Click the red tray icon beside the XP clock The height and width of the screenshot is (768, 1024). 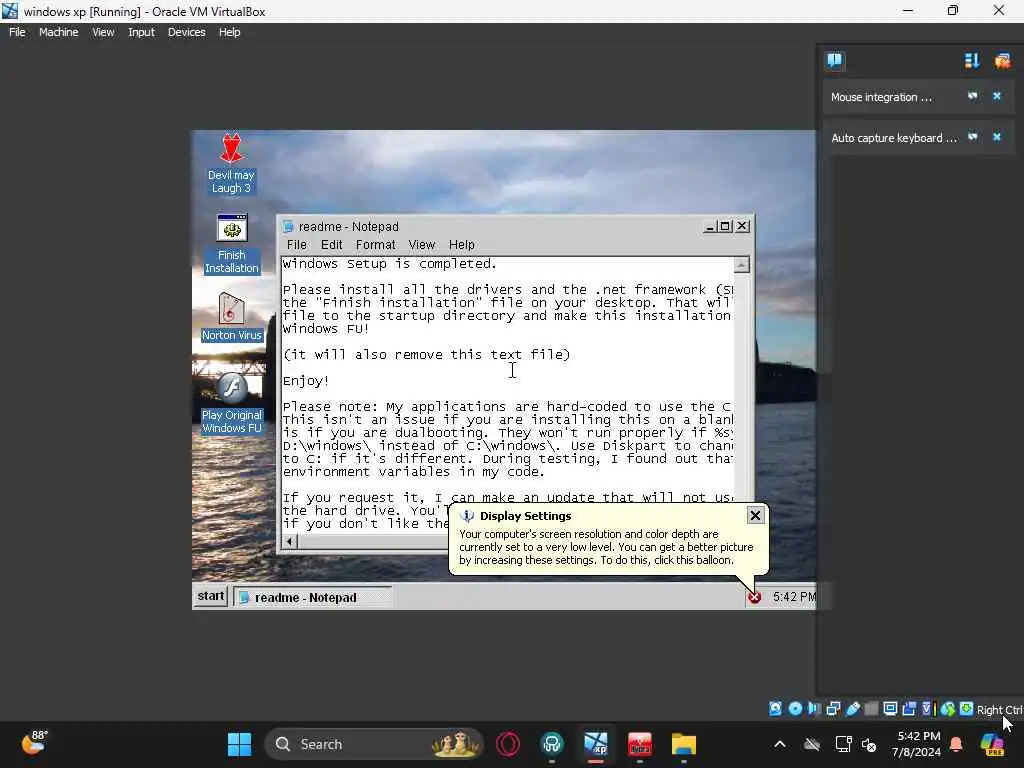(754, 597)
